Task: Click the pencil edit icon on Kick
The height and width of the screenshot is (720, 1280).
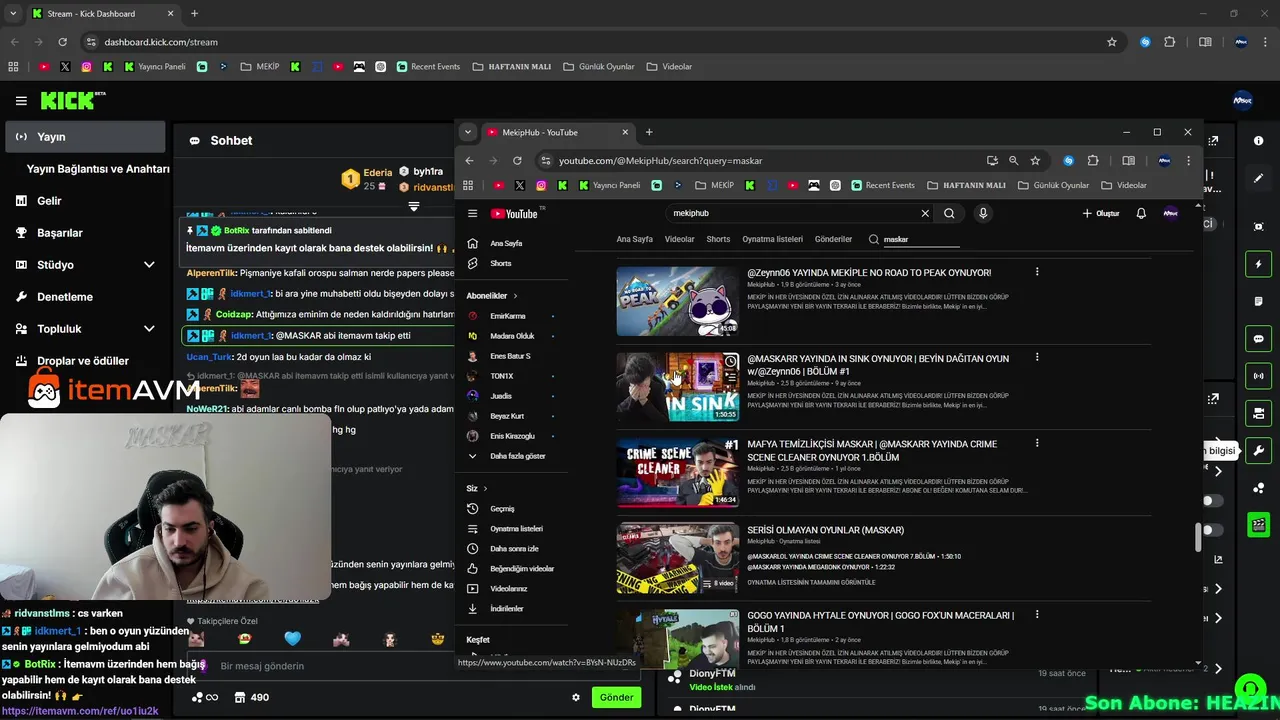Action: pyautogui.click(x=1259, y=178)
